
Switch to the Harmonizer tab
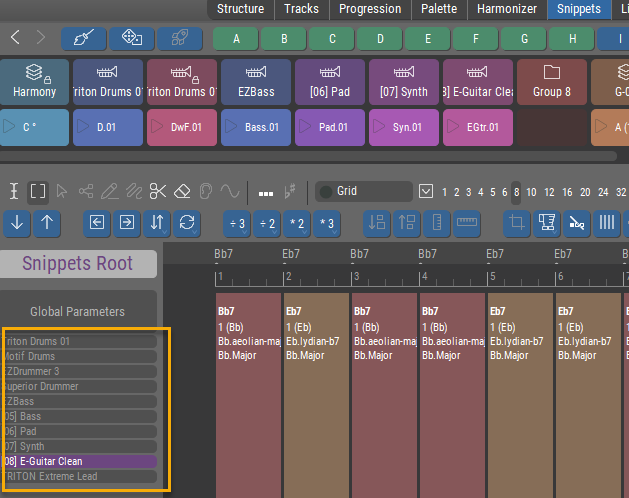click(505, 9)
